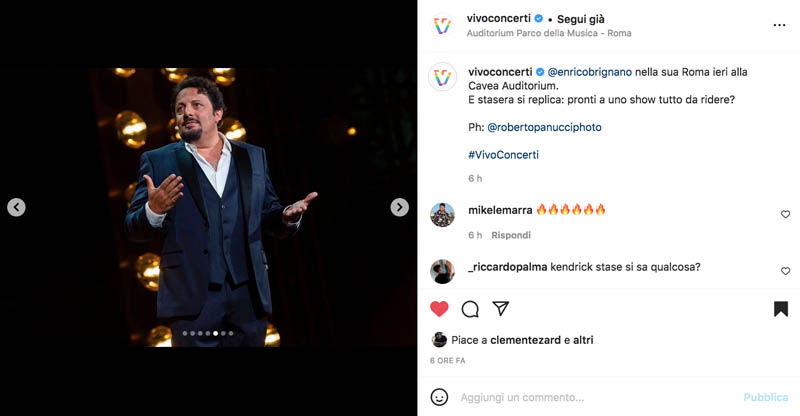Click Rispondi under mikelemarra's comment

coord(511,235)
